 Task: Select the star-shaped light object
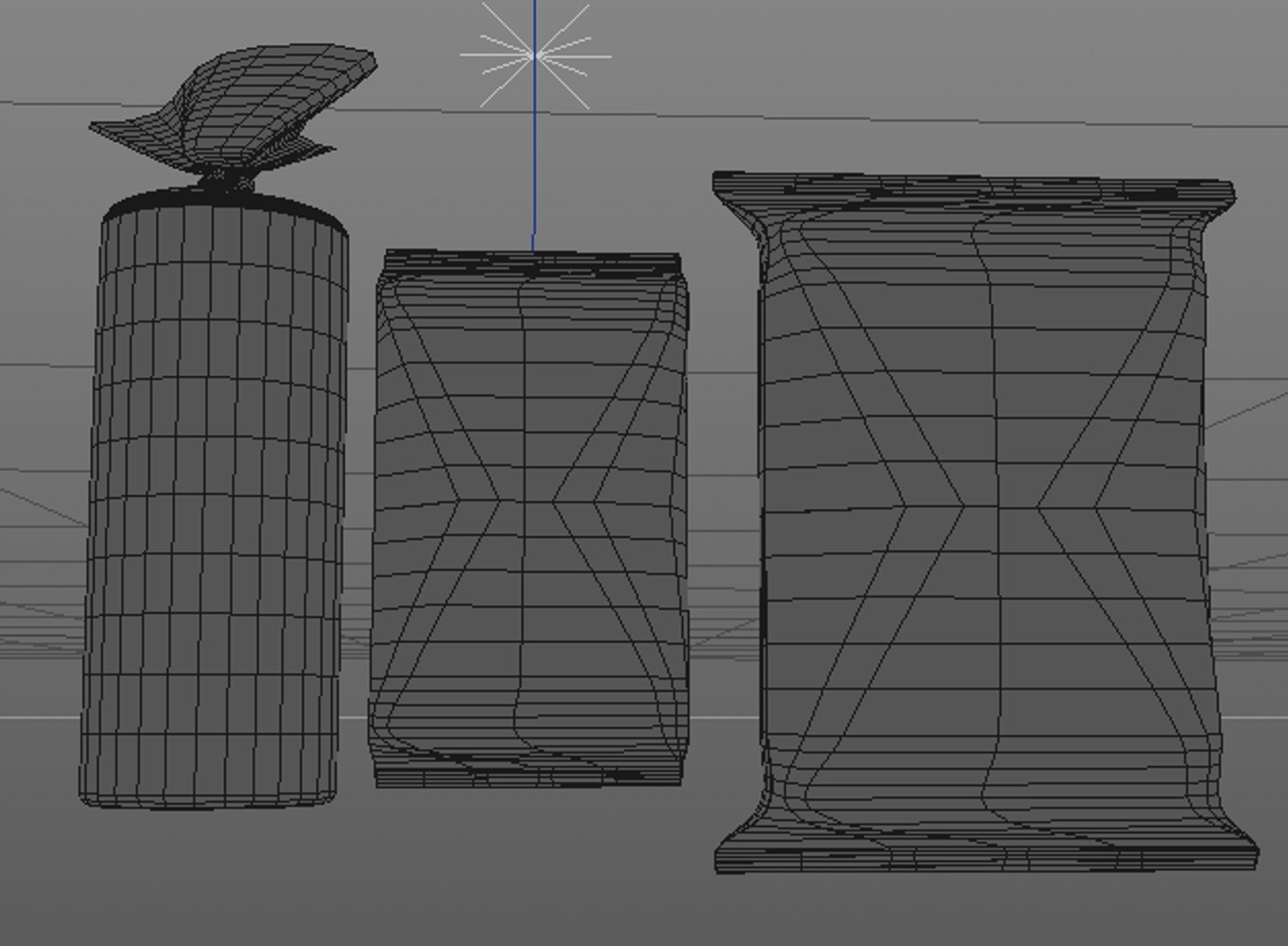pyautogui.click(x=535, y=55)
